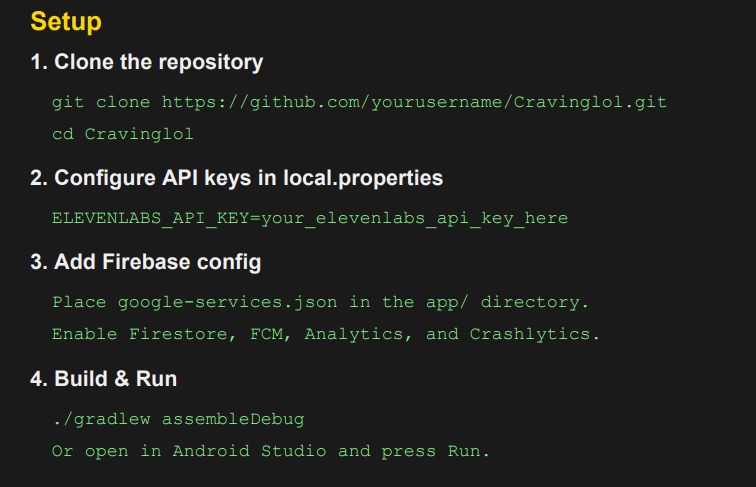Click the 'Or open in Android Studio' line

tap(270, 451)
